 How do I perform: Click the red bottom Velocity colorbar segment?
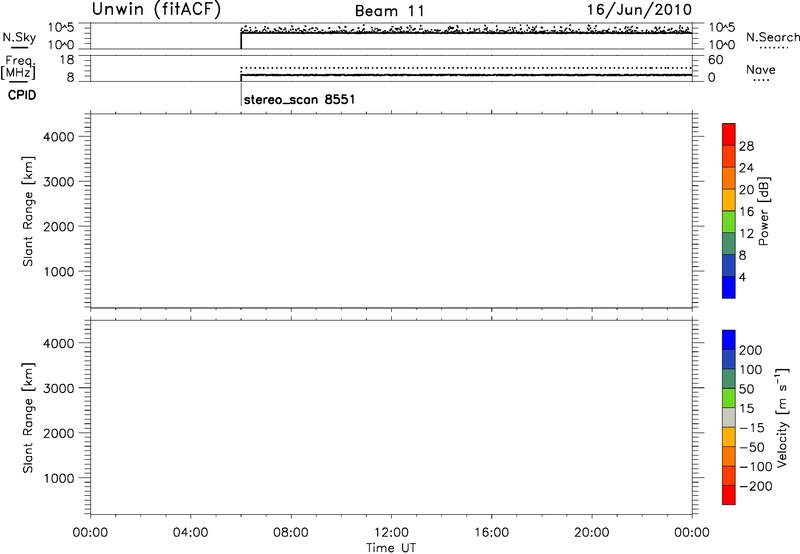tap(729, 495)
